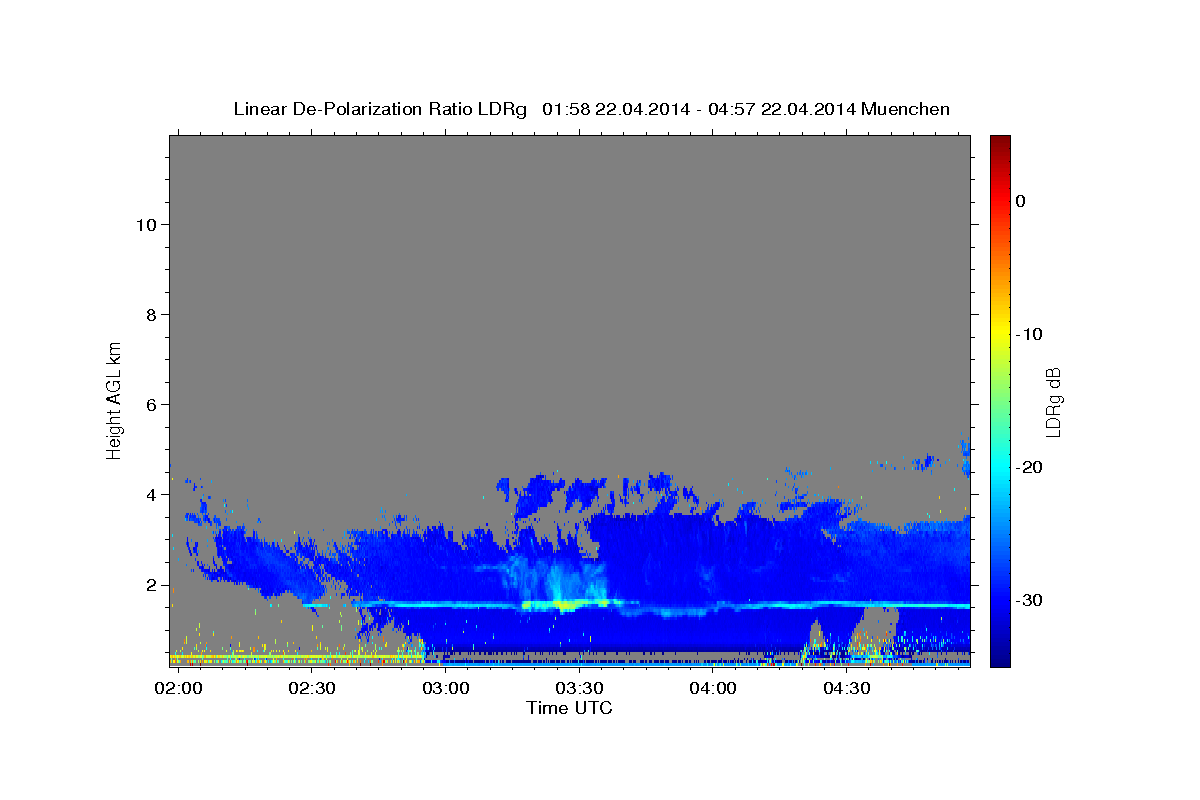Select the 'Time UTC' x-axis label
This screenshot has width=1200, height=800.
[x=569, y=708]
